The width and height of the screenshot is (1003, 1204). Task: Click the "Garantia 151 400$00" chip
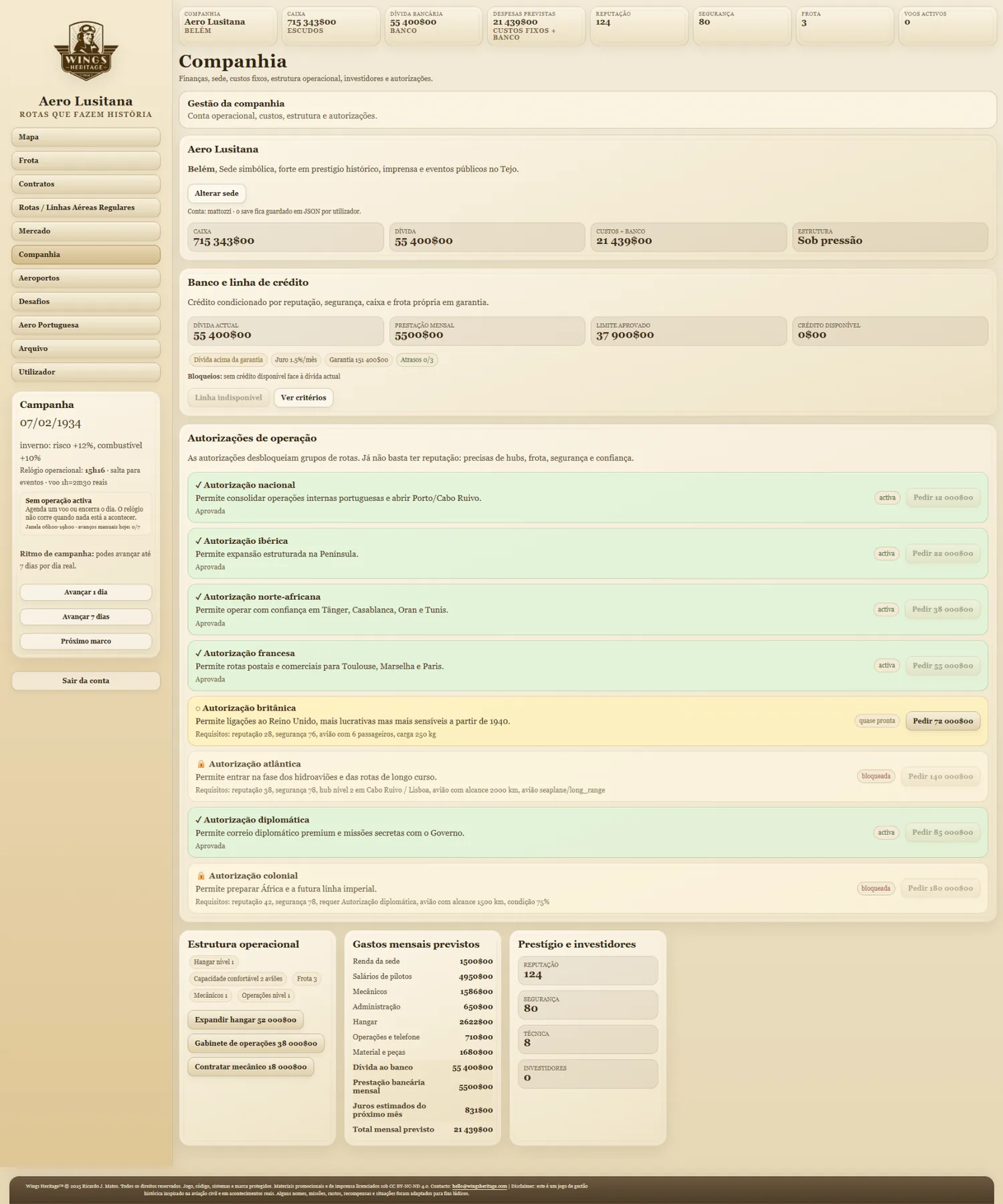click(359, 360)
